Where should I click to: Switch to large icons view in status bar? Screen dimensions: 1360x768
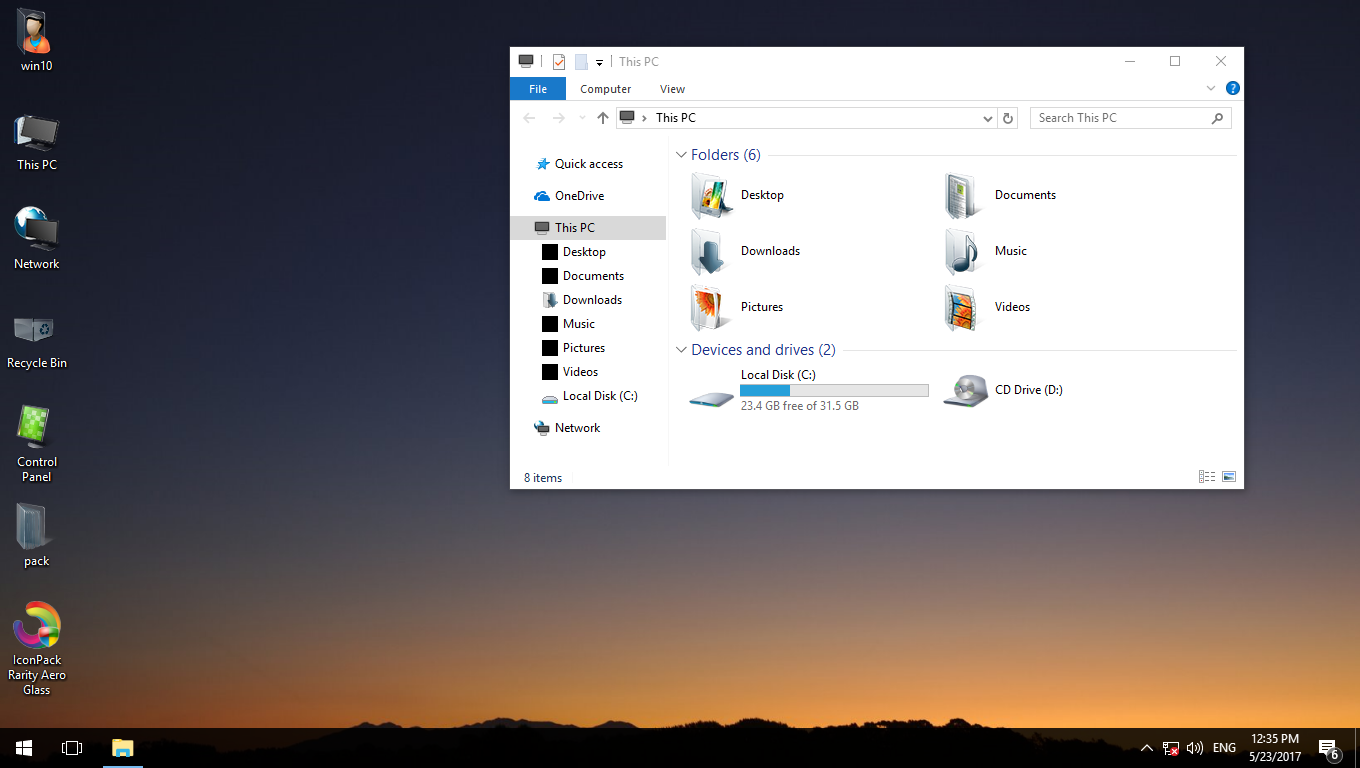pyautogui.click(x=1229, y=477)
